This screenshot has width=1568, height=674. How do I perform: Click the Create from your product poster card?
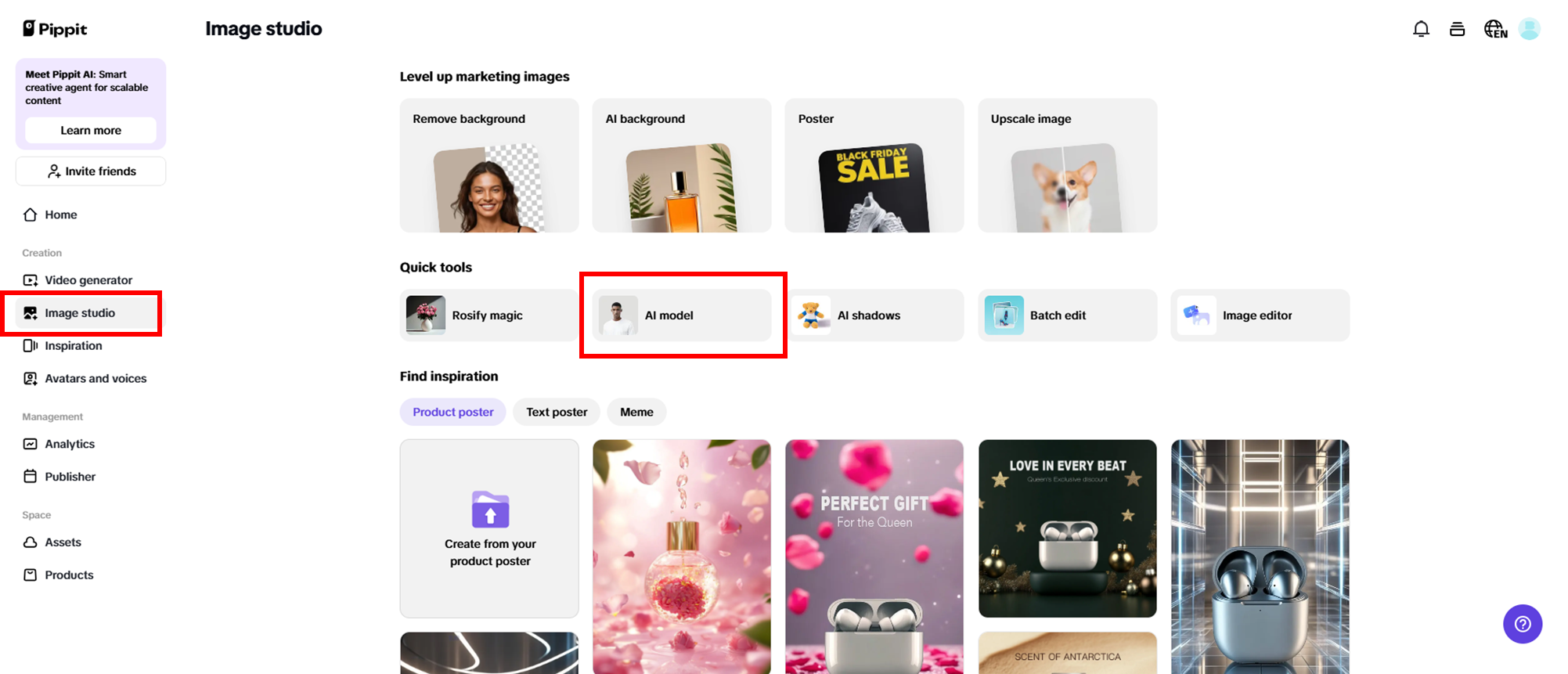[489, 529]
